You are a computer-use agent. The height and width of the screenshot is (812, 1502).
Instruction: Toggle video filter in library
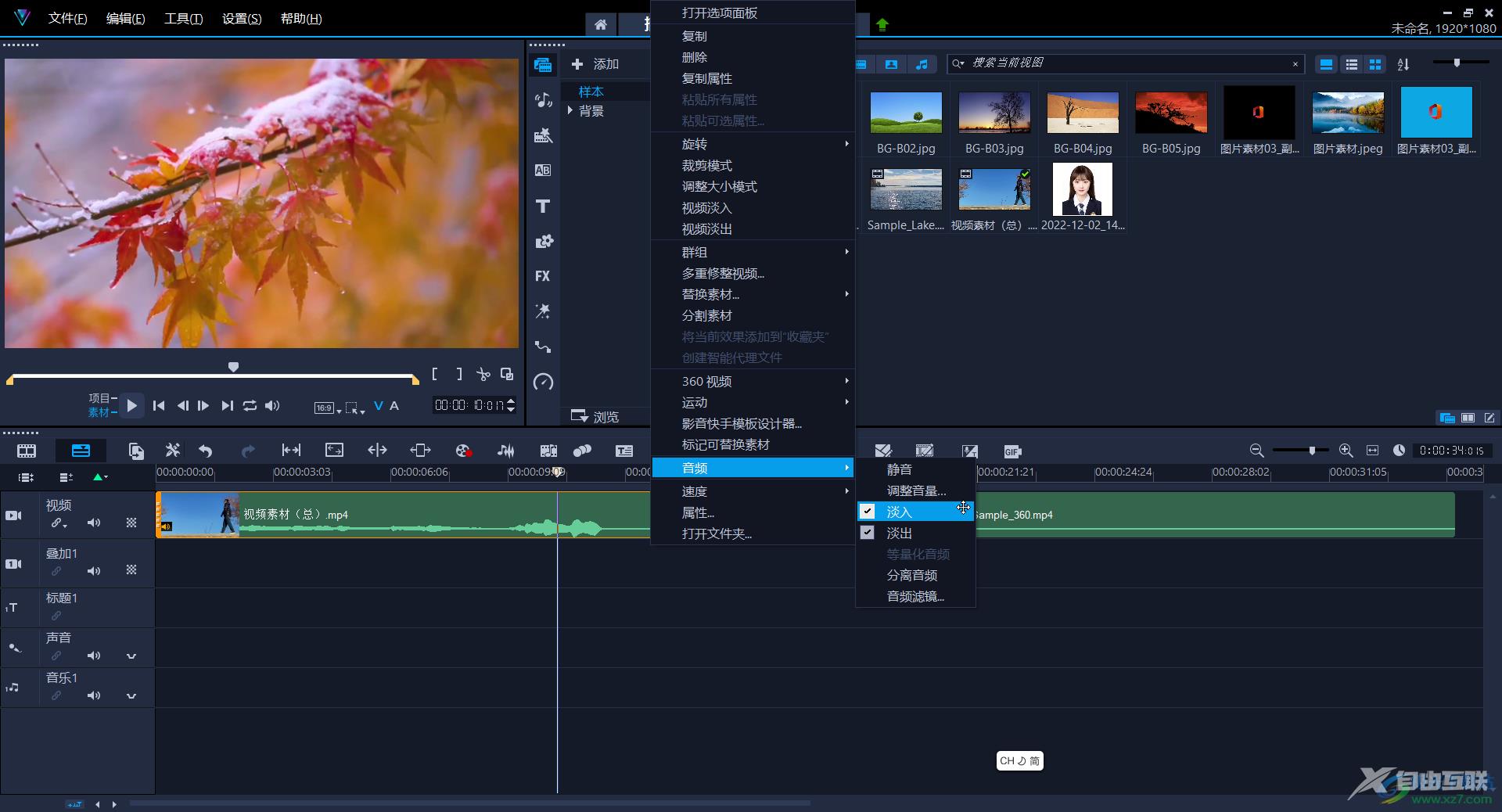click(x=861, y=64)
